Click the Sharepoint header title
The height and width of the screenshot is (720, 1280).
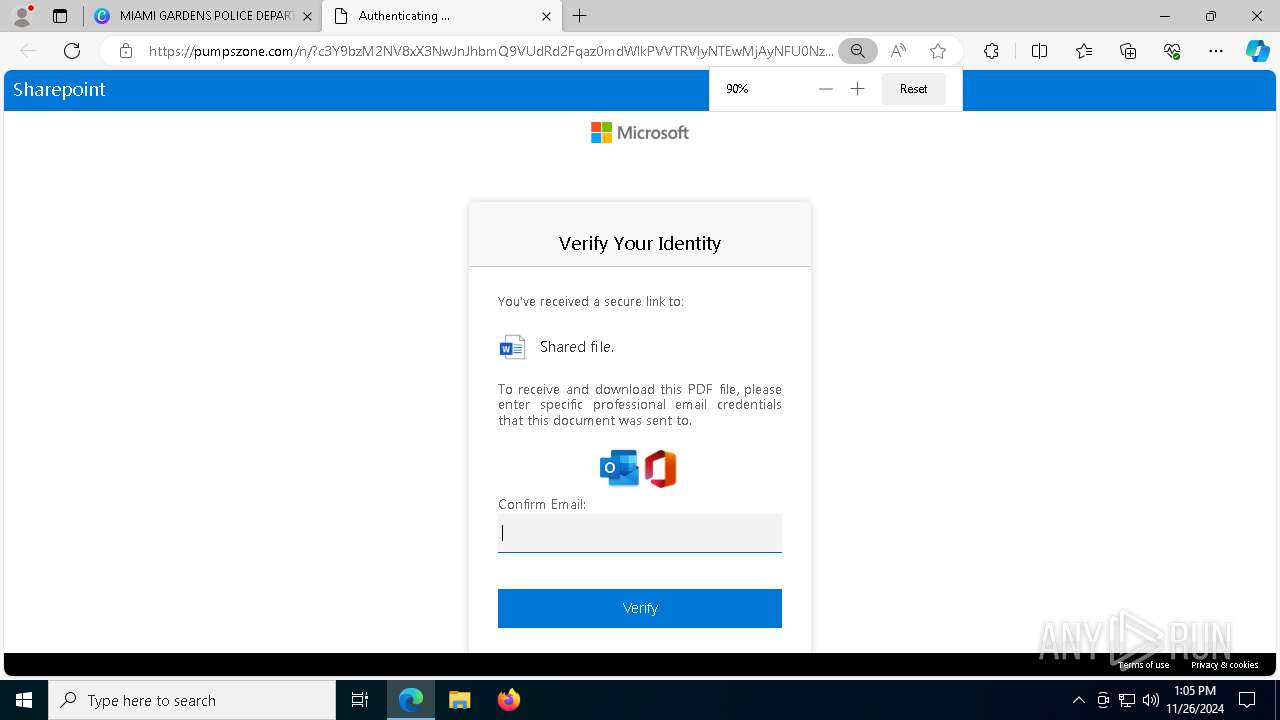coord(59,89)
